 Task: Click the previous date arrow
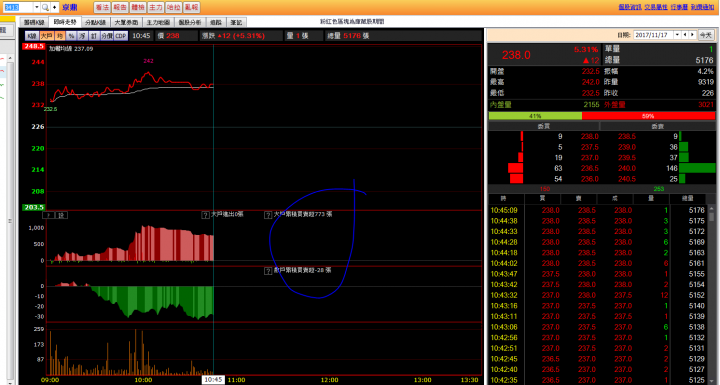pyautogui.click(x=685, y=35)
